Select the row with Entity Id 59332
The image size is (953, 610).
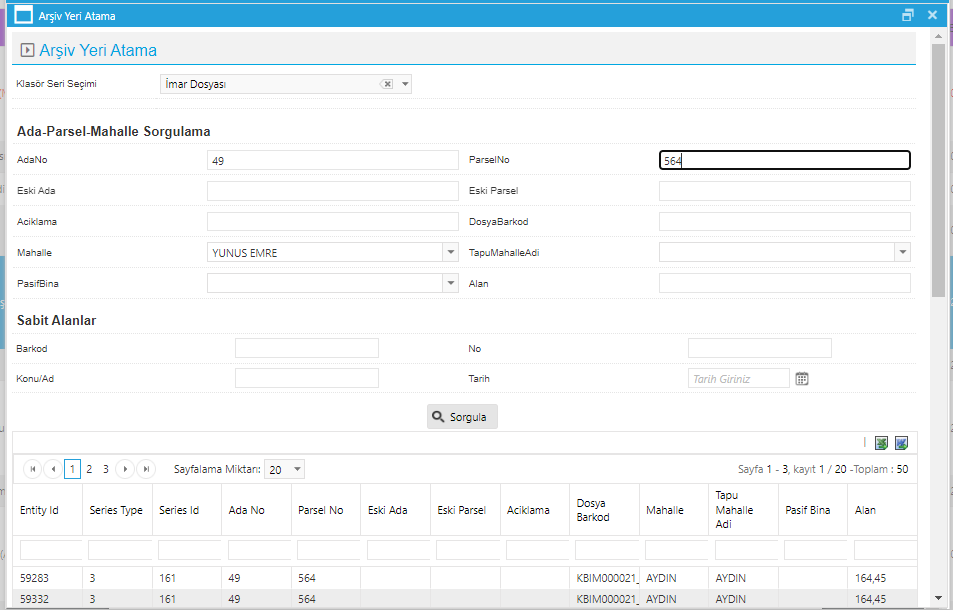[465, 599]
